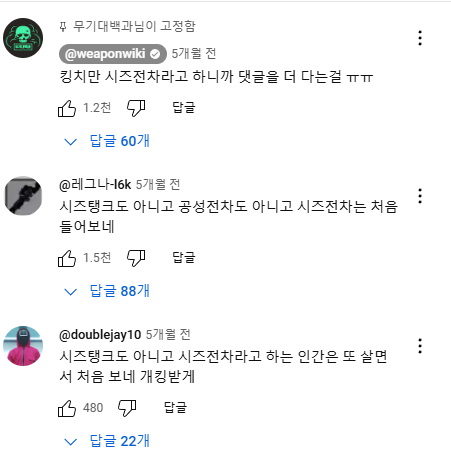This screenshot has height=459, width=451.
Task: Open more options for @doublejay10 comment
Action: [420, 346]
